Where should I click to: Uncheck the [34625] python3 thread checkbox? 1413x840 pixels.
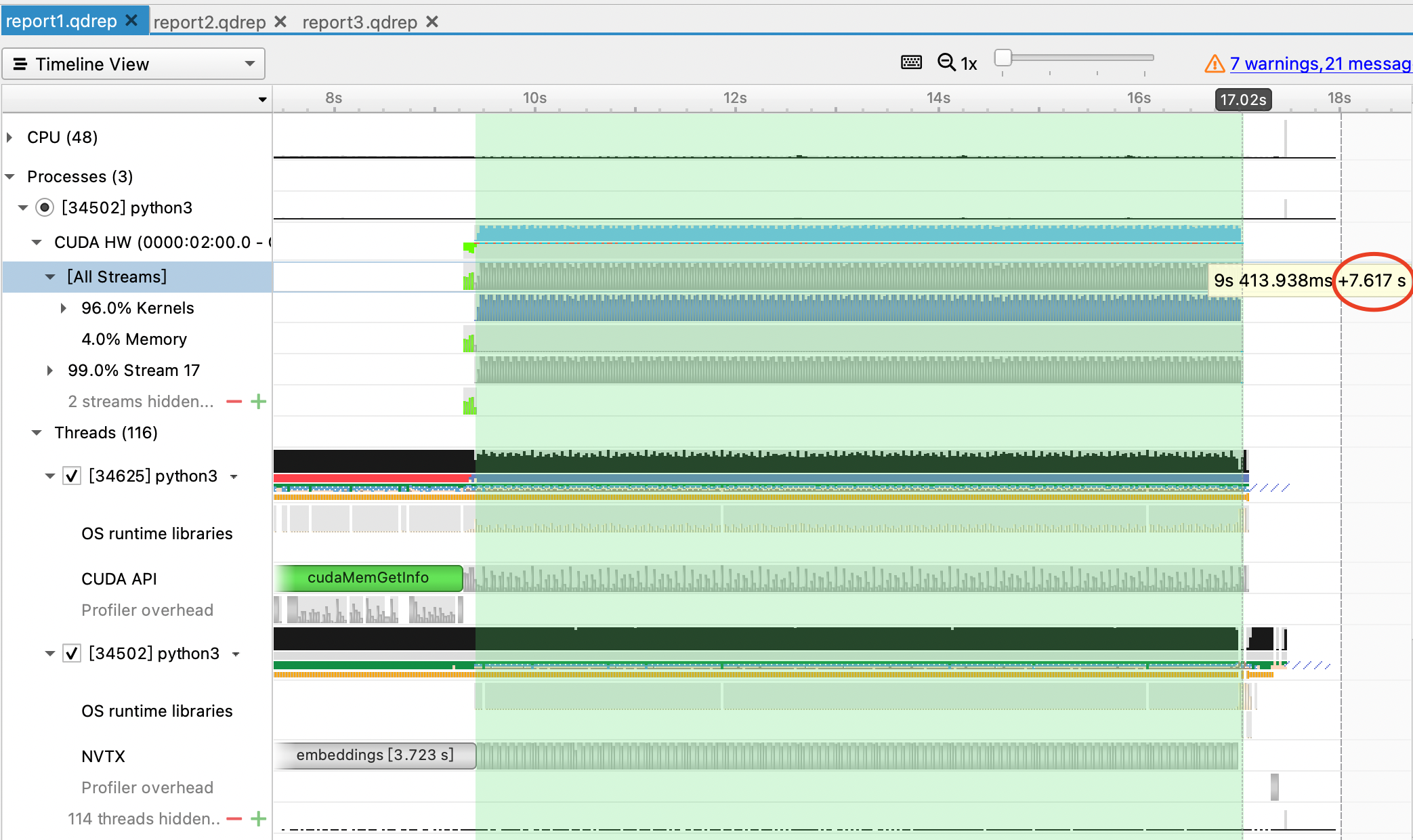click(x=72, y=476)
